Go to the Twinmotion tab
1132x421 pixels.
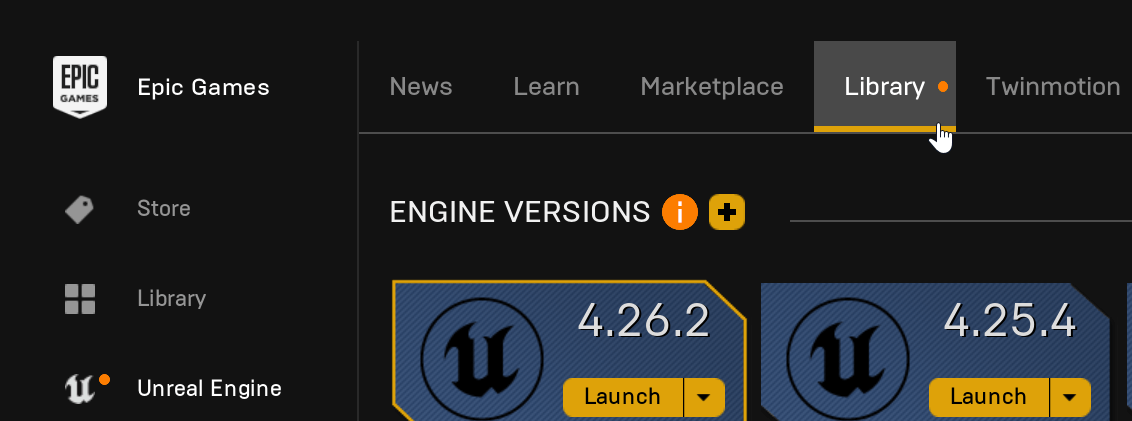pos(1053,87)
